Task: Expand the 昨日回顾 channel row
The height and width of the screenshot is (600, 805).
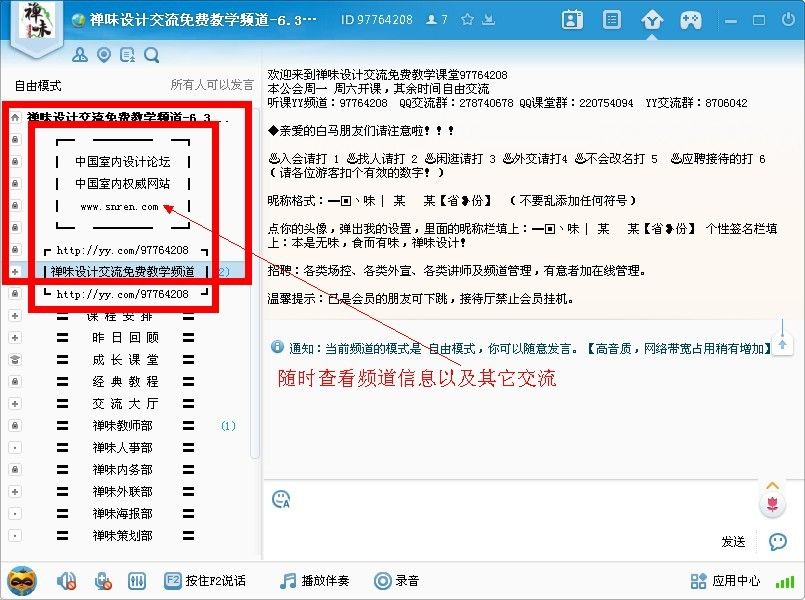Action: tap(15, 338)
